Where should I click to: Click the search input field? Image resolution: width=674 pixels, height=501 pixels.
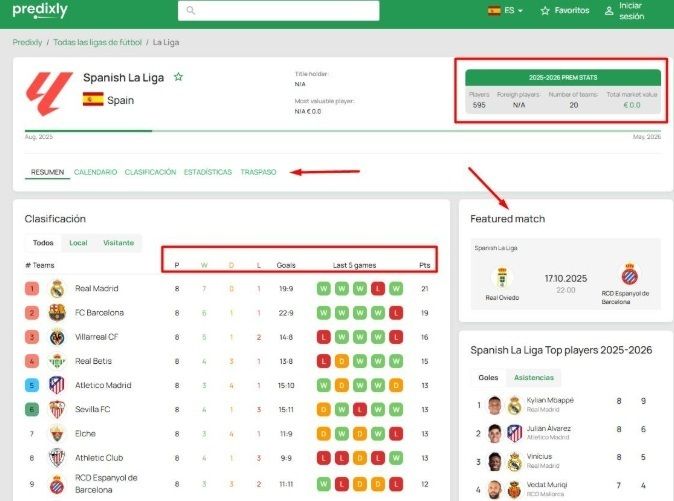[x=279, y=11]
